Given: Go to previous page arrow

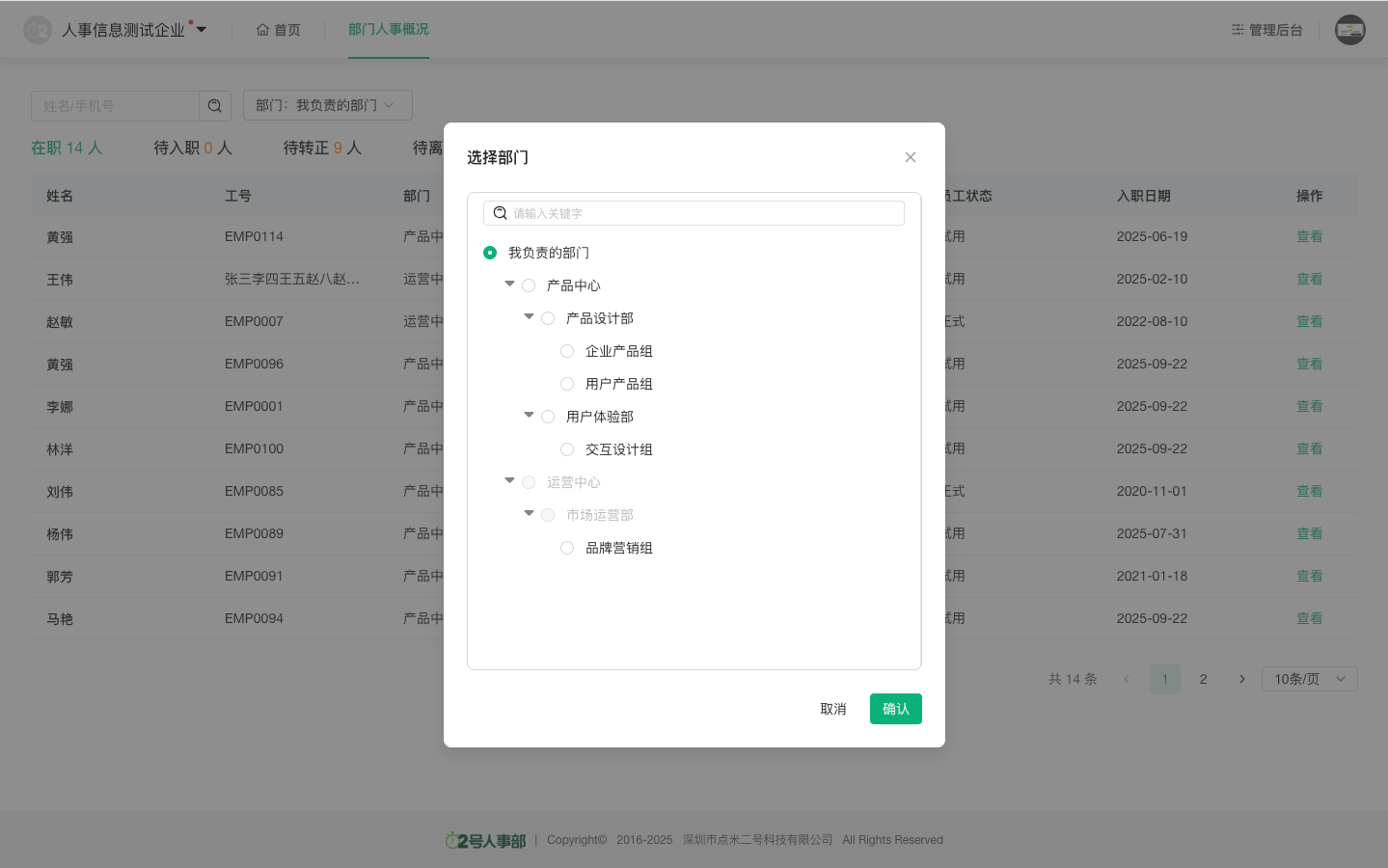Looking at the screenshot, I should (x=1126, y=679).
